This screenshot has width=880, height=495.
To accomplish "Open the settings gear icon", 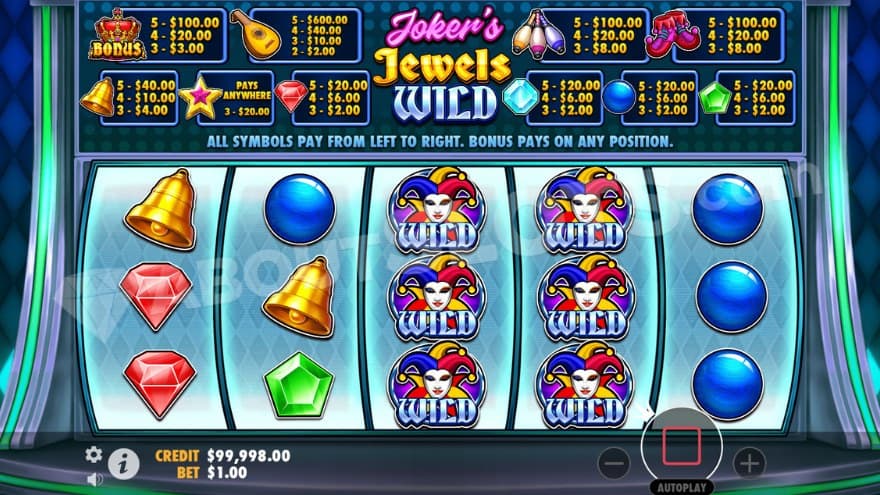I will (94, 454).
